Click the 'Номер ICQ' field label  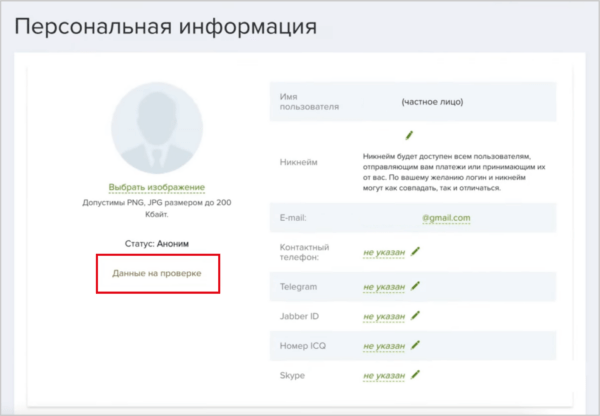[x=303, y=346]
